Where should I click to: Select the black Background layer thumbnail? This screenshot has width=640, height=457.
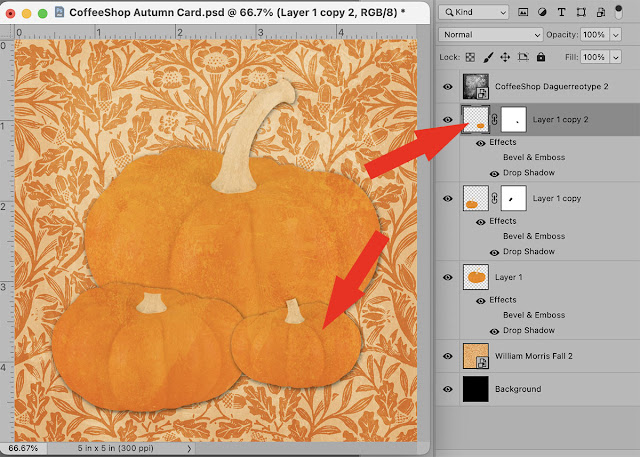(x=476, y=389)
